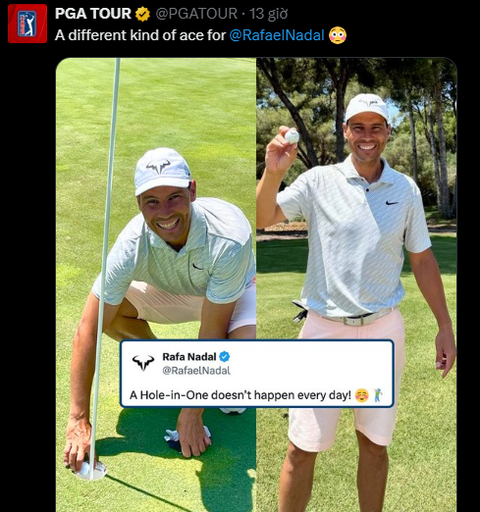Open the PGA TOUR profile avatar
The image size is (480, 512).
pyautogui.click(x=27, y=23)
